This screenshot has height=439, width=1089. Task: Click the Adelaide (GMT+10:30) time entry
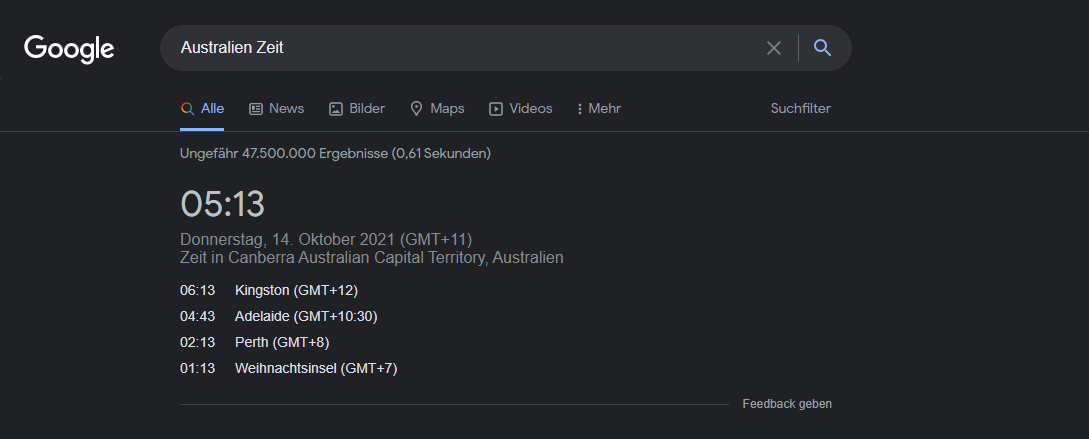tap(305, 316)
